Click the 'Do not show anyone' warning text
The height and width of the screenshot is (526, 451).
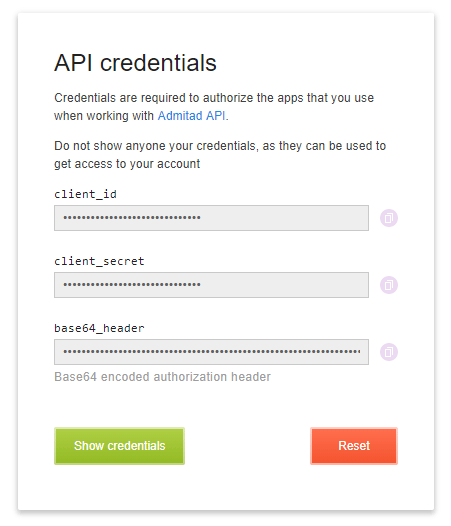[220, 155]
